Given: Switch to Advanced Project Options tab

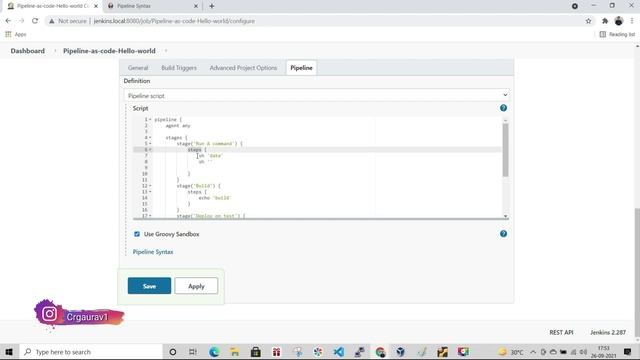Looking at the screenshot, I should pyautogui.click(x=243, y=68).
